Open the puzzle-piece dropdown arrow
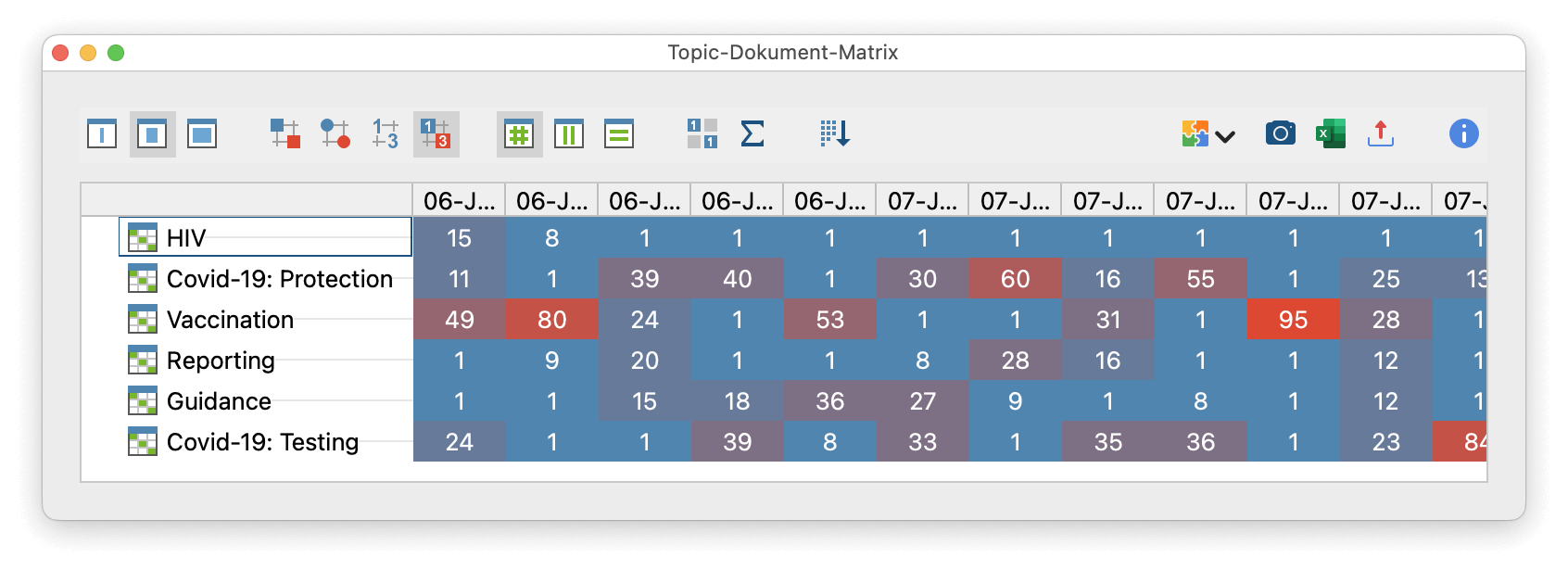Viewport: 1568px width, 570px height. [1225, 136]
